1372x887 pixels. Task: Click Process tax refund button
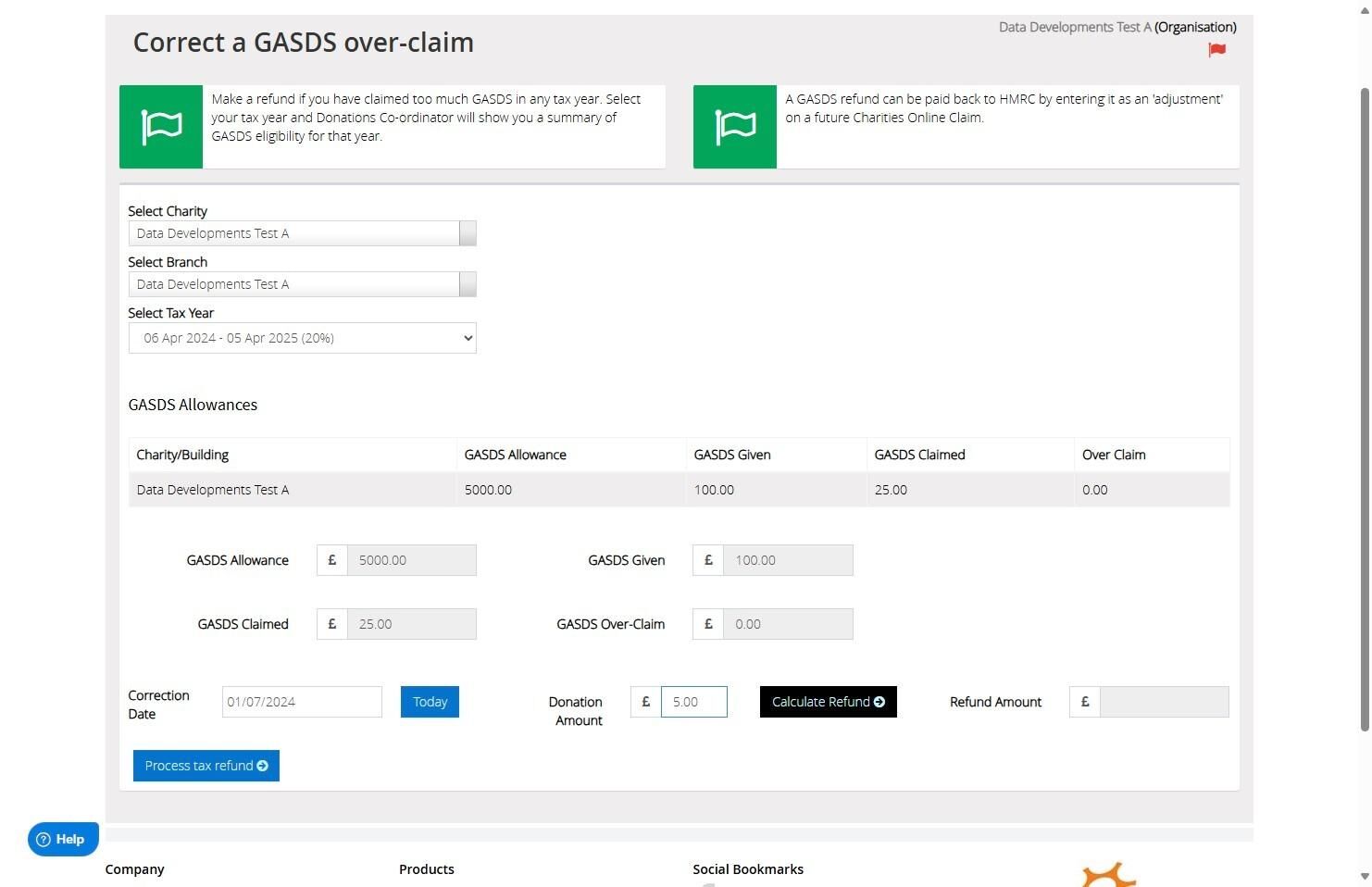[206, 766]
